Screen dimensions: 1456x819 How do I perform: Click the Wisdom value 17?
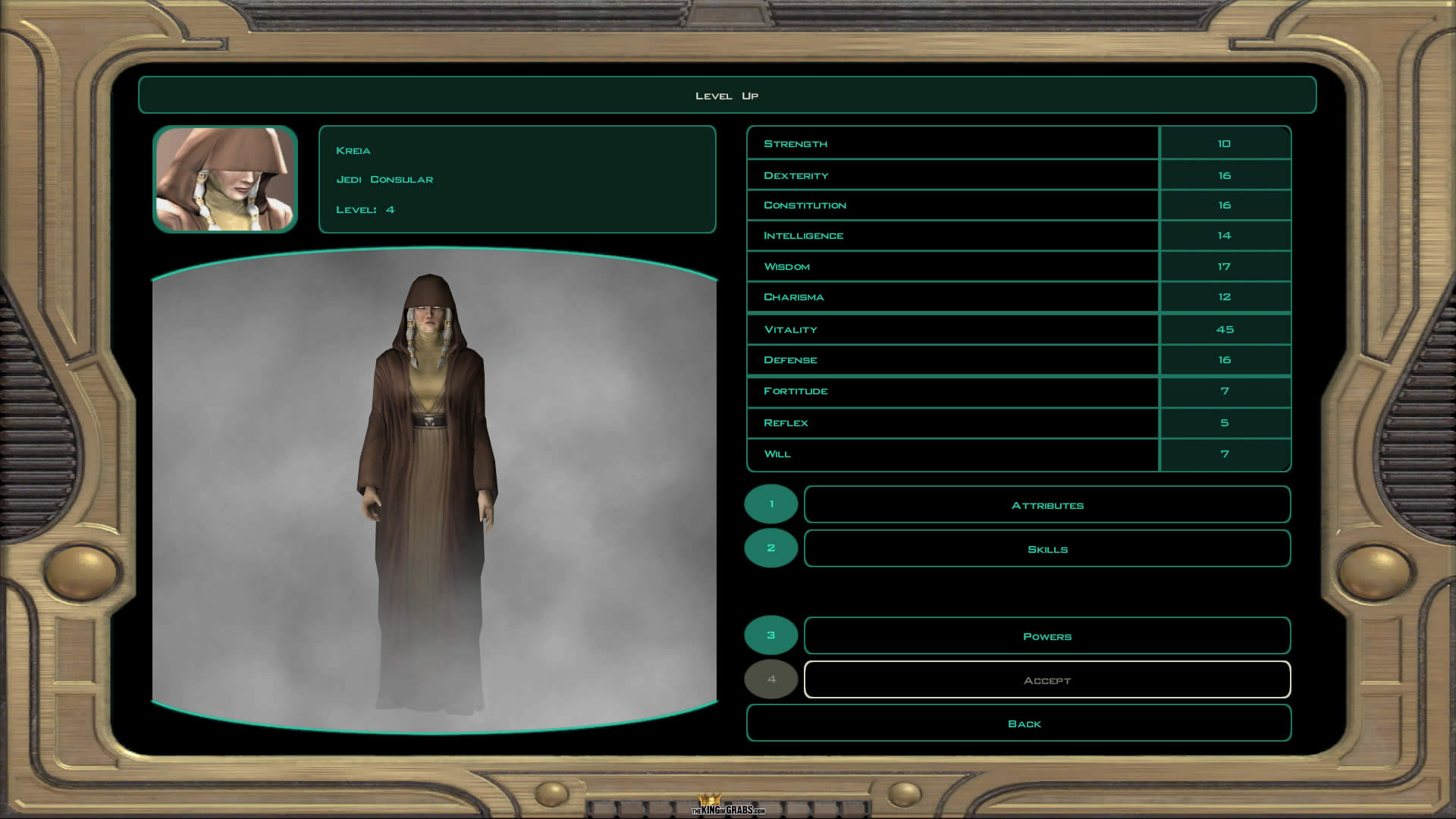coord(1224,267)
